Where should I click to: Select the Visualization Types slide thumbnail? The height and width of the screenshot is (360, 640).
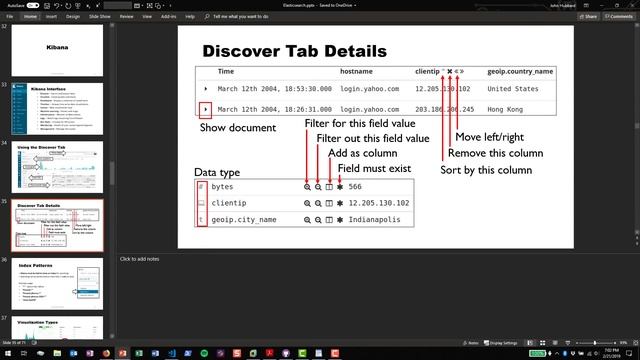click(57, 328)
